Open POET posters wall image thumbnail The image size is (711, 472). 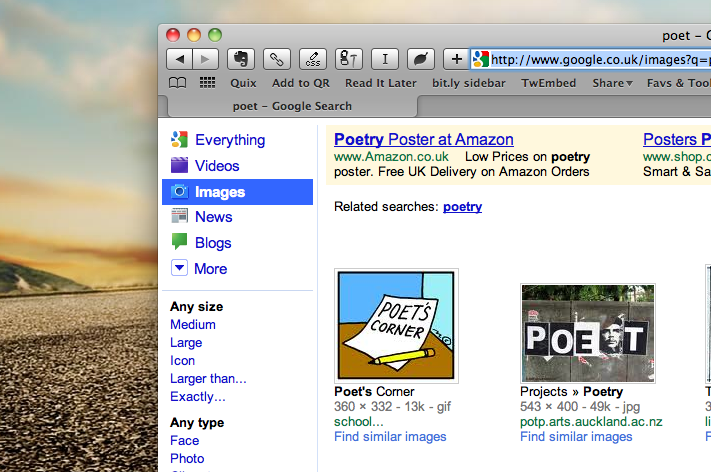(x=588, y=333)
